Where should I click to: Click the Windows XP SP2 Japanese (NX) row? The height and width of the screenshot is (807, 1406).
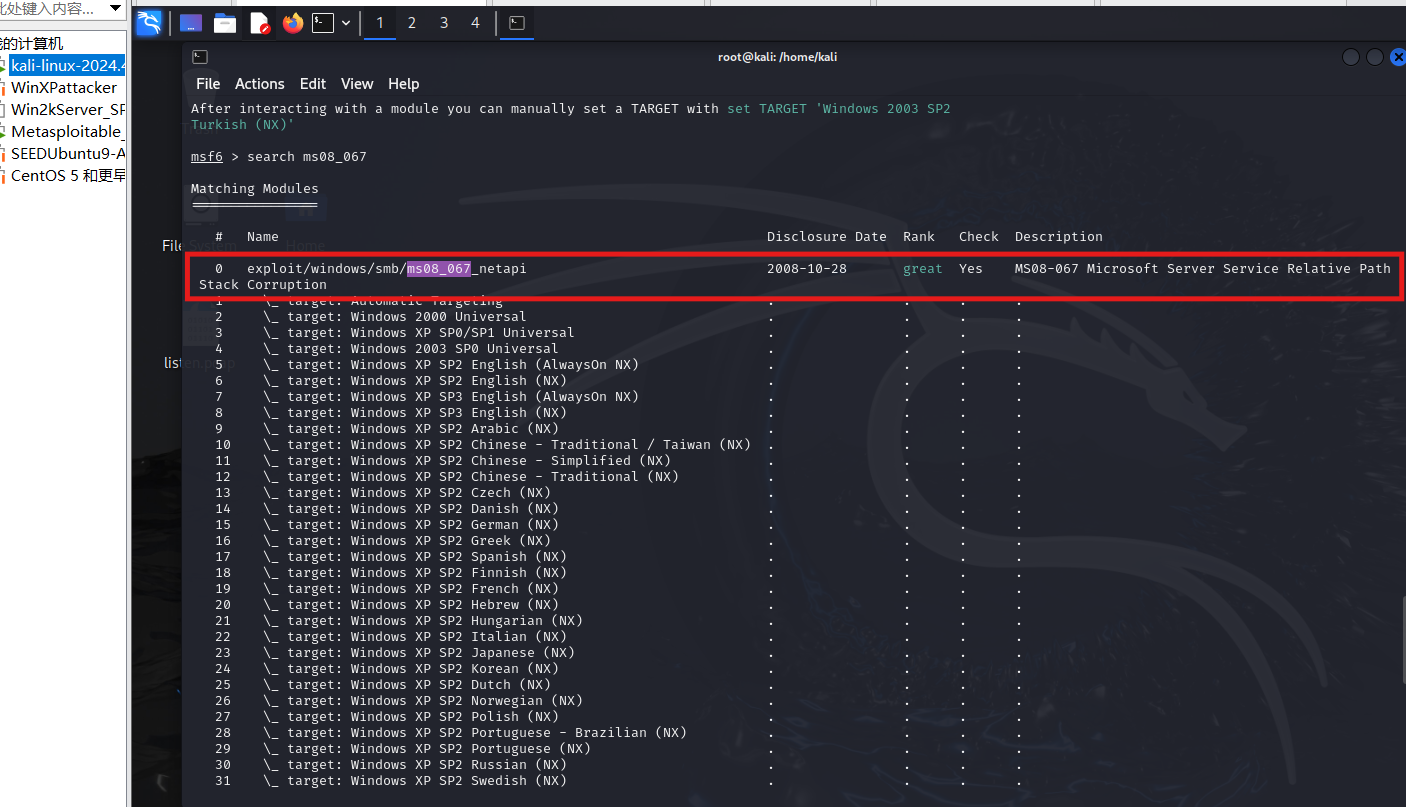tap(395, 652)
